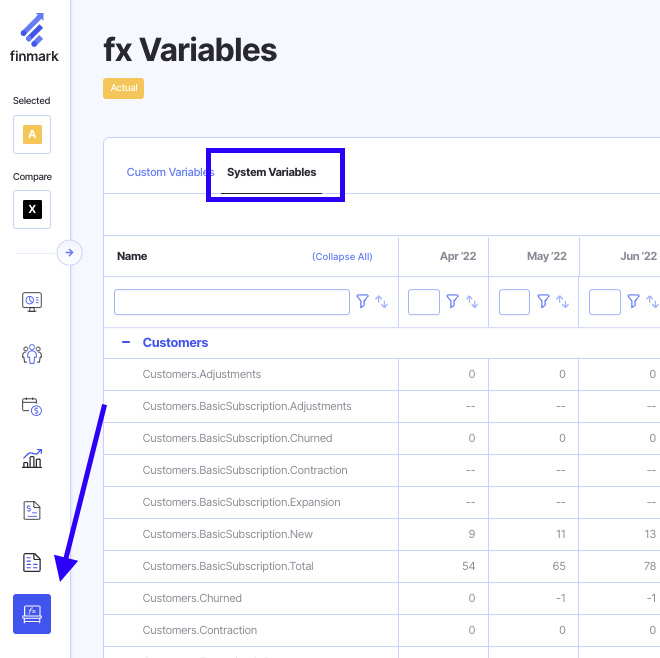The image size is (660, 658).
Task: Click the Name filter text field
Action: [x=231, y=301]
